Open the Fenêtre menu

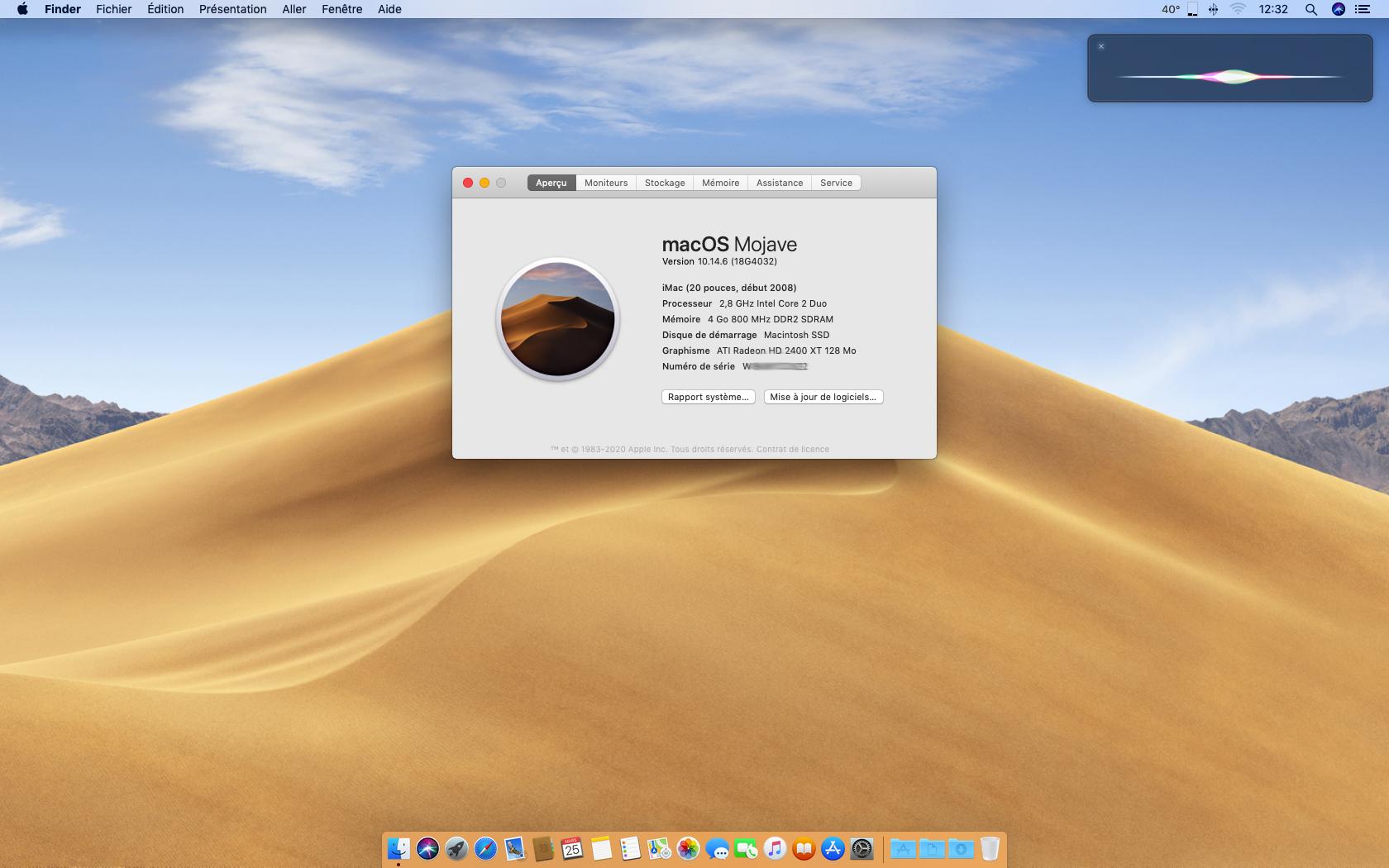(x=342, y=9)
